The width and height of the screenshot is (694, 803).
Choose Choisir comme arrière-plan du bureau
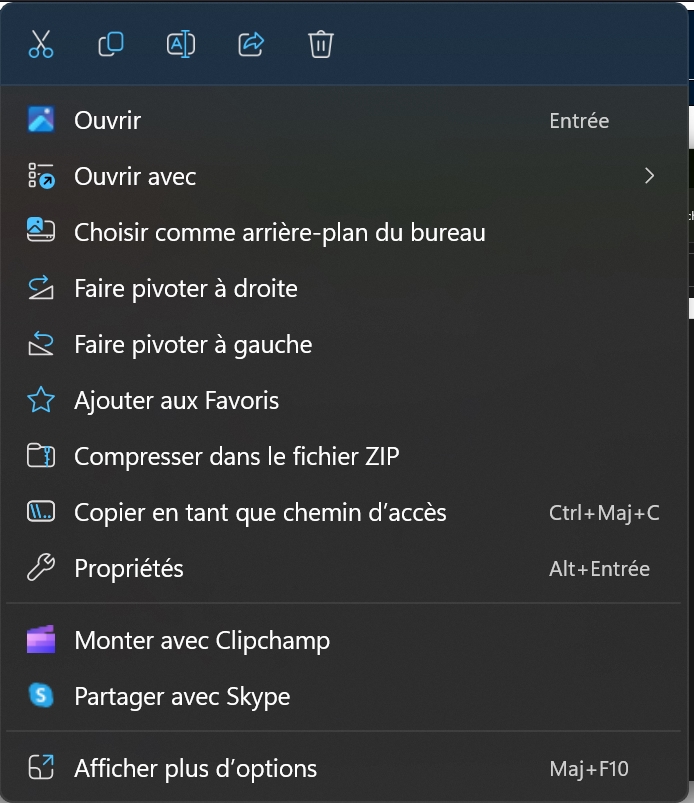pyautogui.click(x=280, y=233)
